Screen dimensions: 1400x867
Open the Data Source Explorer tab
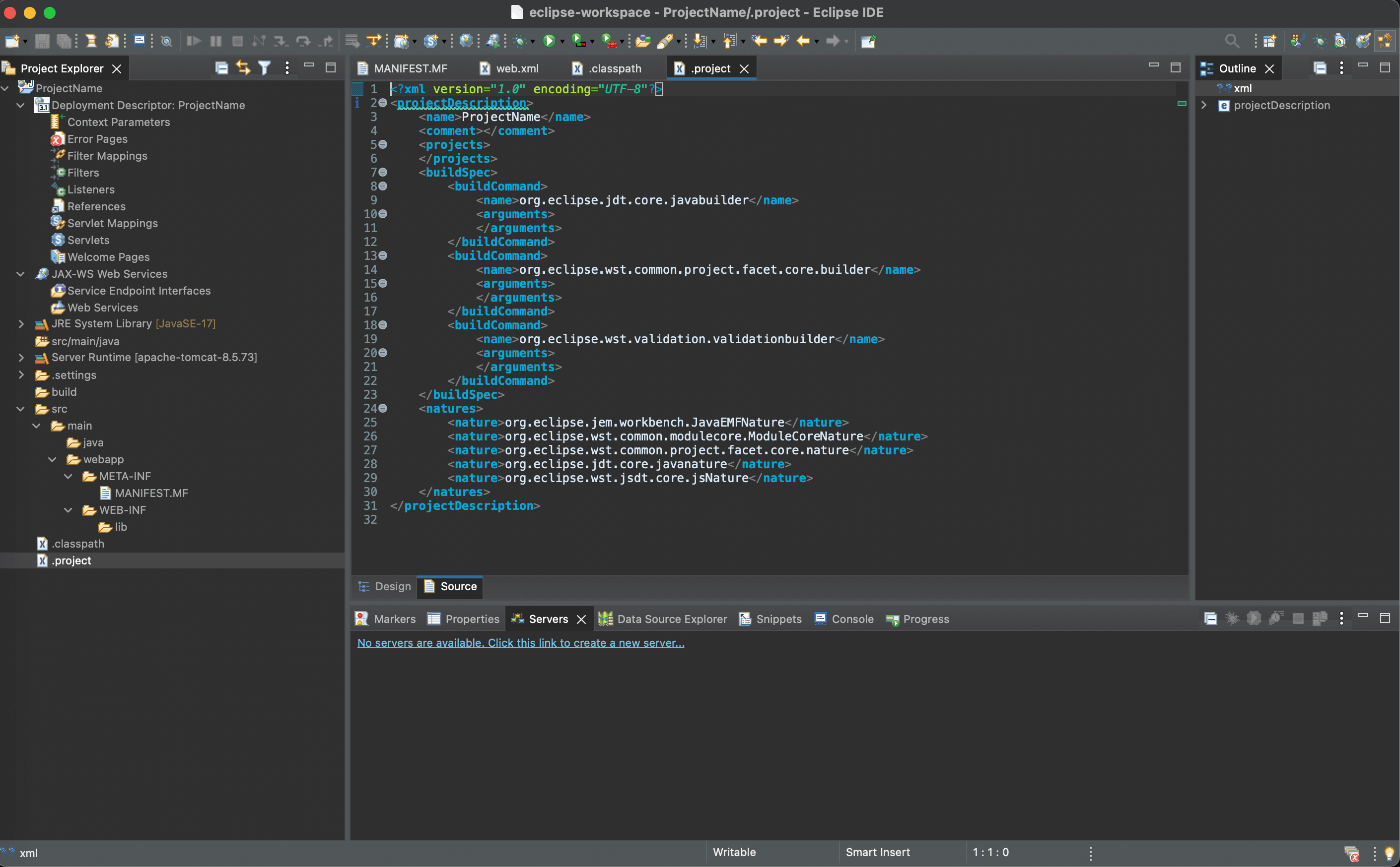click(x=663, y=619)
